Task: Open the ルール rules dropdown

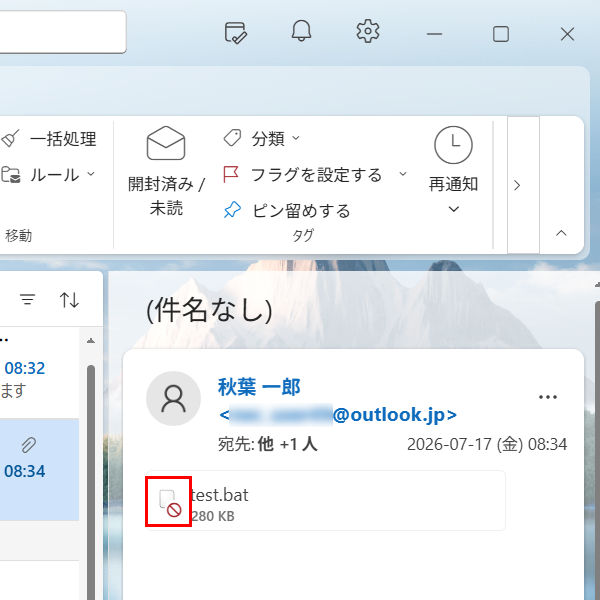Action: (49, 174)
